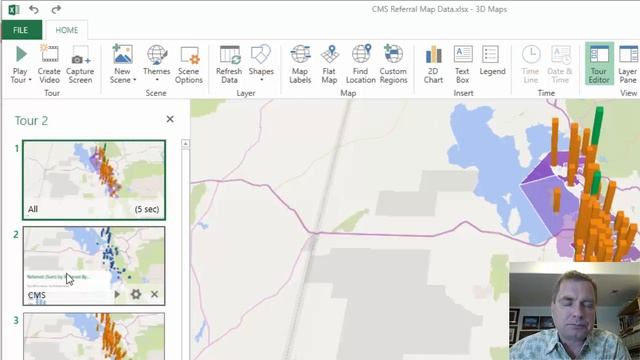Click the tall green bar on map
Image resolution: width=640 pixels, height=360 pixels.
(597, 127)
